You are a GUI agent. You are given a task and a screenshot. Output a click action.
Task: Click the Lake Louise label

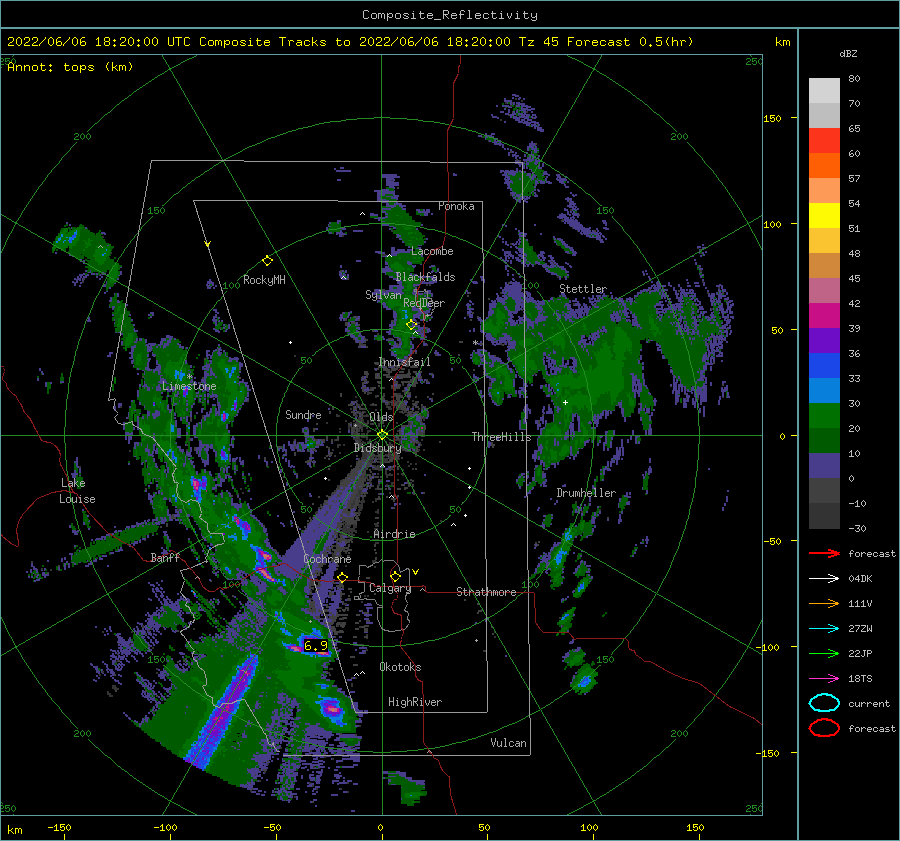pos(77,491)
